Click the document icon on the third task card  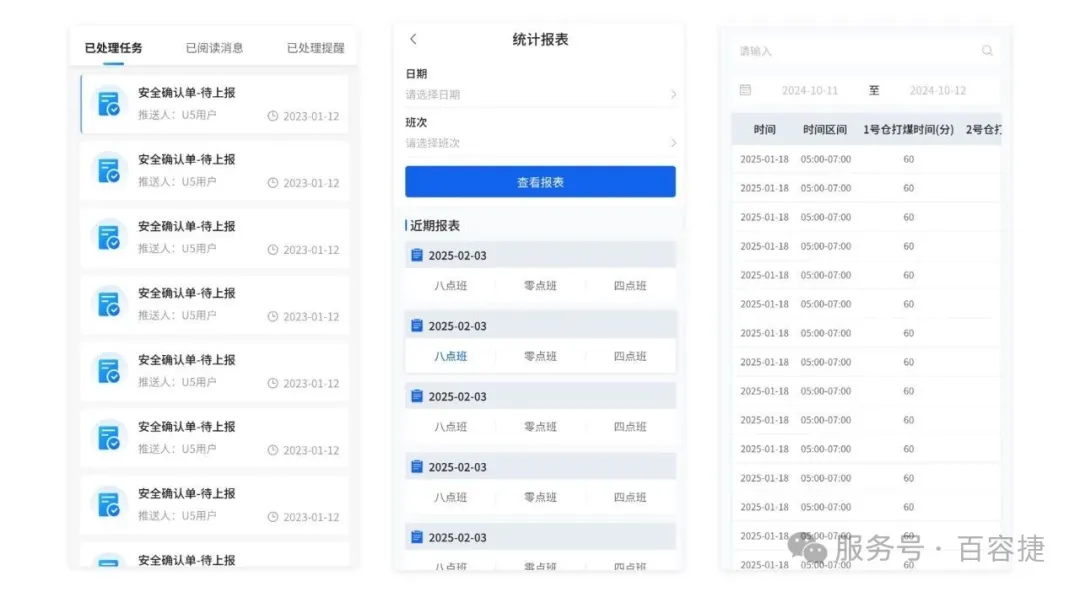(x=108, y=237)
